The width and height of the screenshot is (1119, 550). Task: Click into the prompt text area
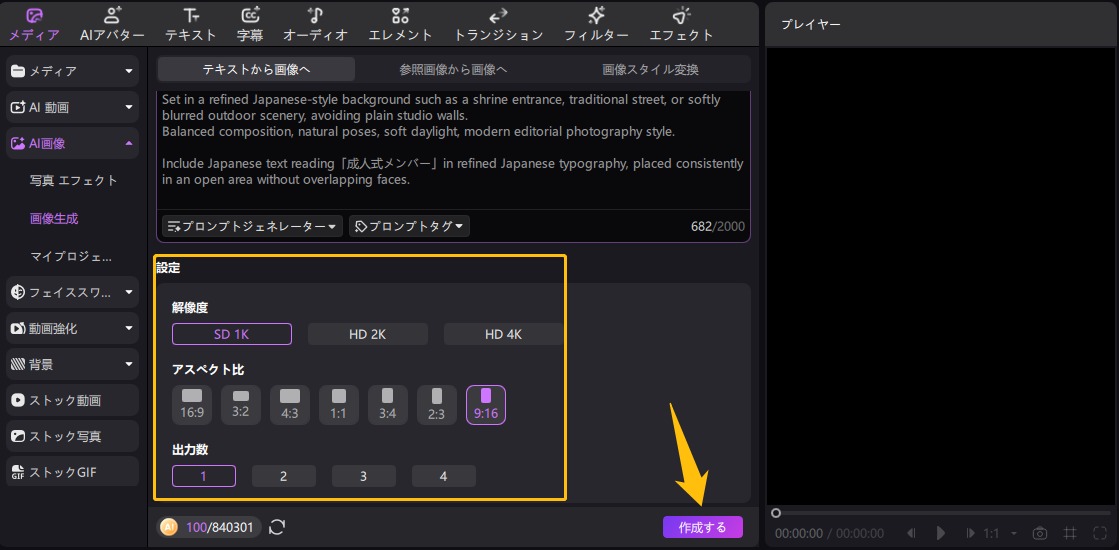pyautogui.click(x=452, y=148)
